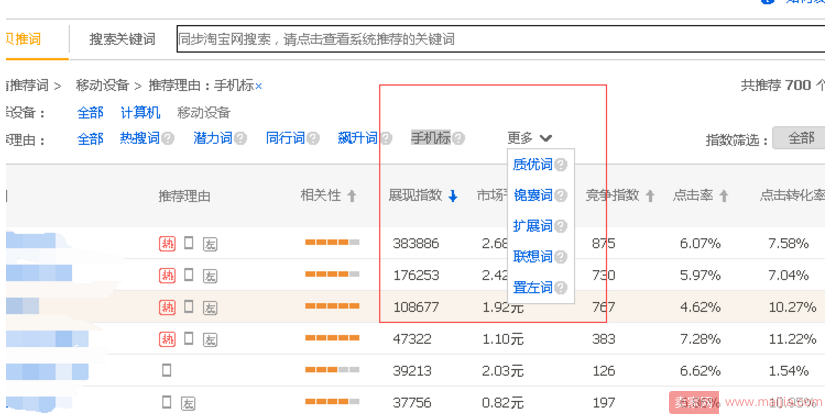Sort by 点击率 column
The width and height of the screenshot is (829, 414).
tap(701, 196)
